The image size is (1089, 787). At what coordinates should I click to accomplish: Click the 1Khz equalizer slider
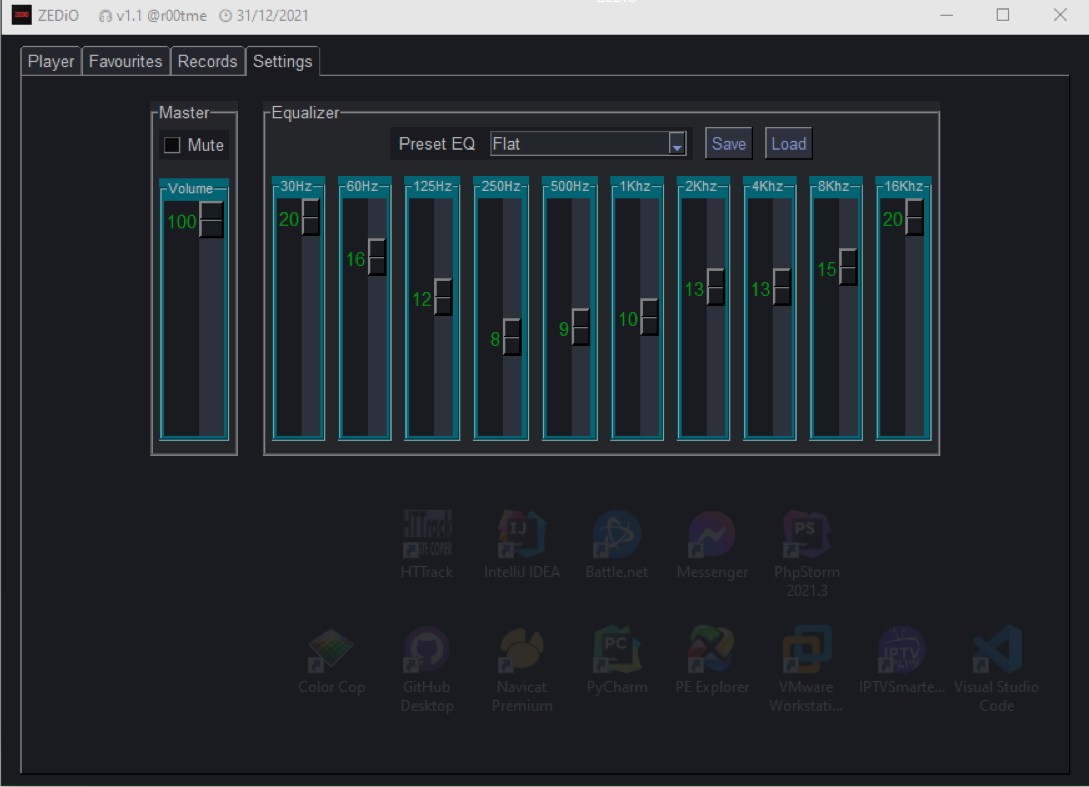[x=651, y=317]
